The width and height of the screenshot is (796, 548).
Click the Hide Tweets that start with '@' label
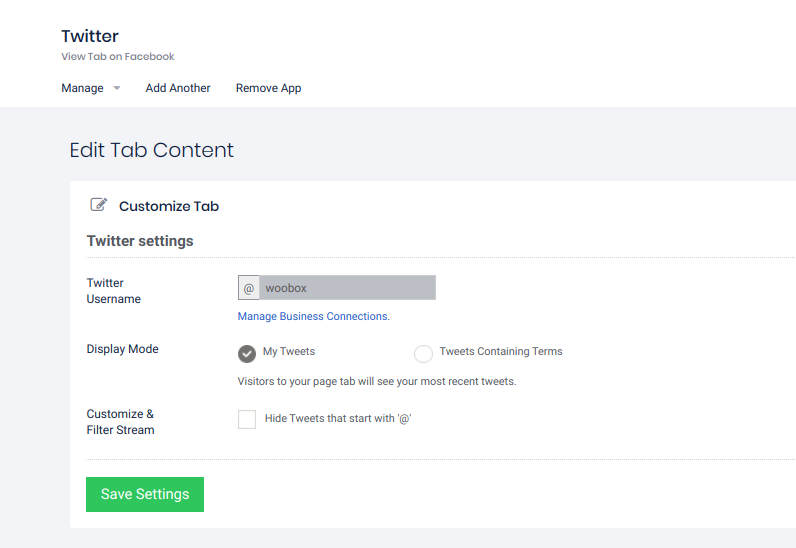(338, 419)
